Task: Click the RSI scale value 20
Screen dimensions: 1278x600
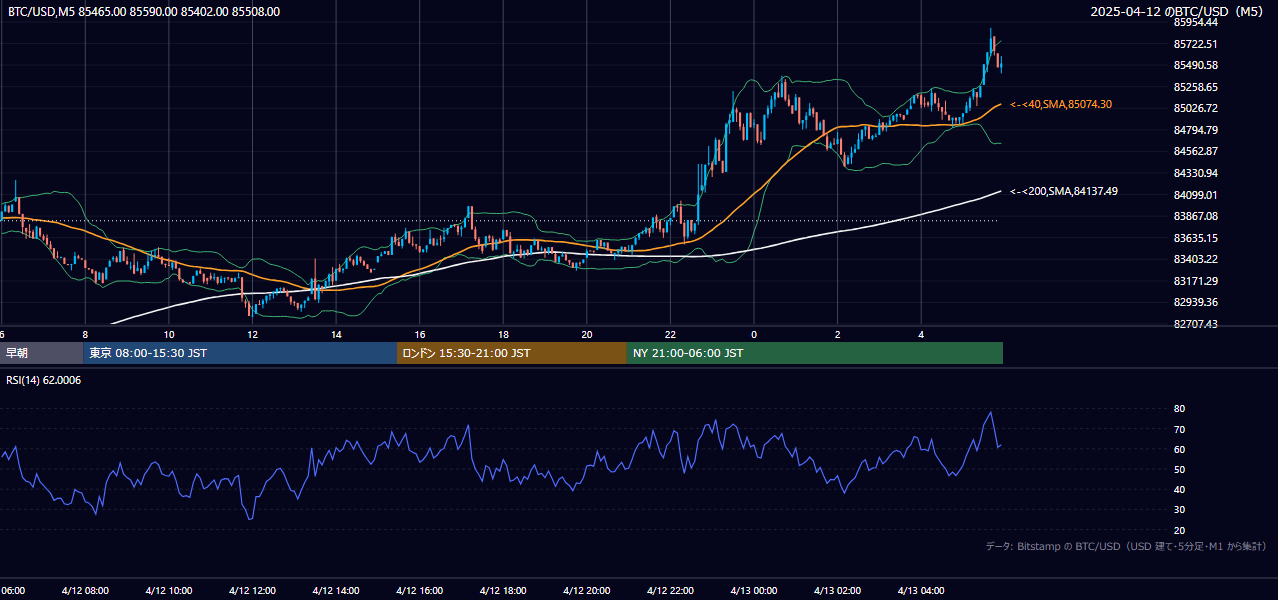Action: [1179, 530]
